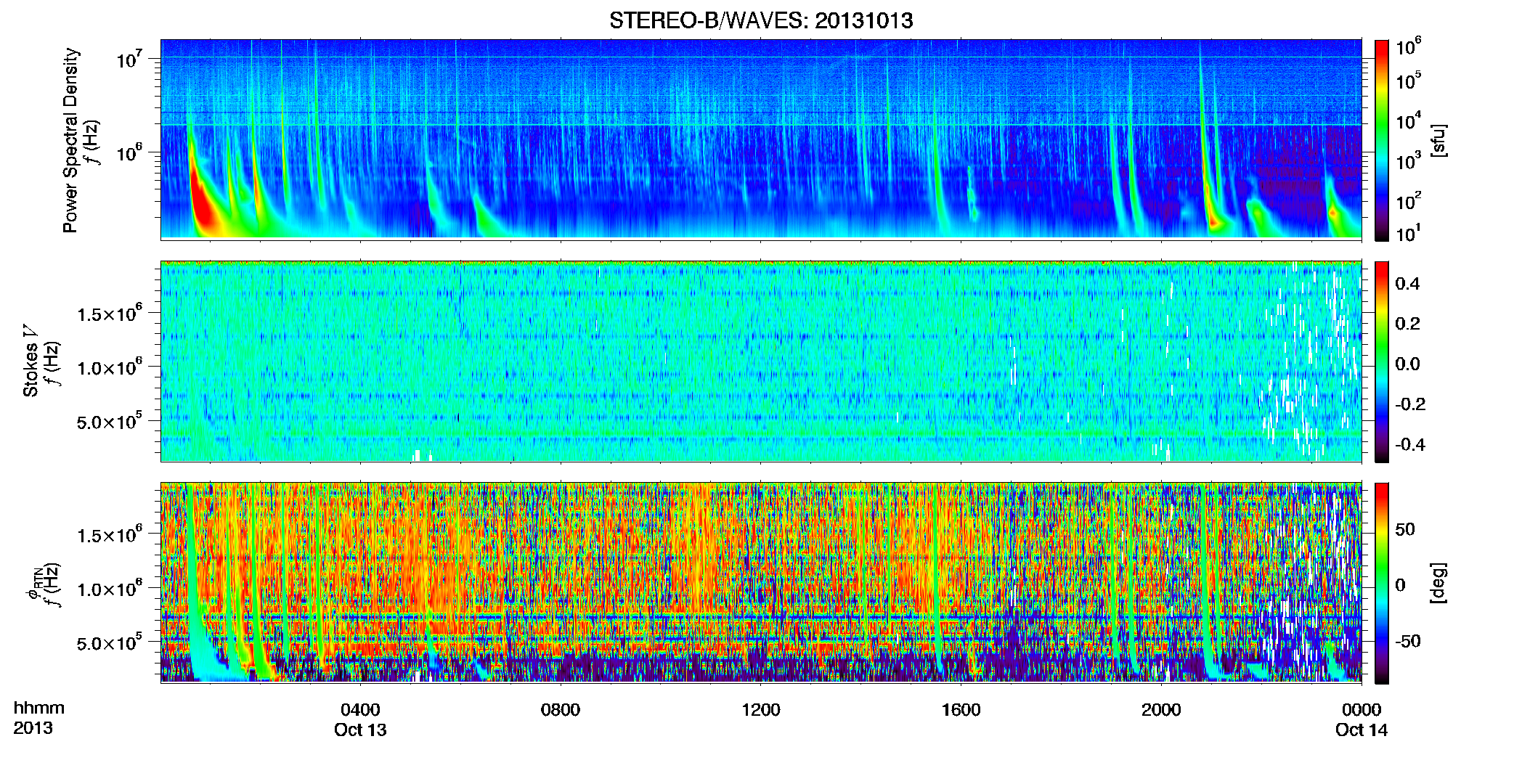Select the 0.2 label on the Stokes V colorbar

pyautogui.click(x=1407, y=323)
